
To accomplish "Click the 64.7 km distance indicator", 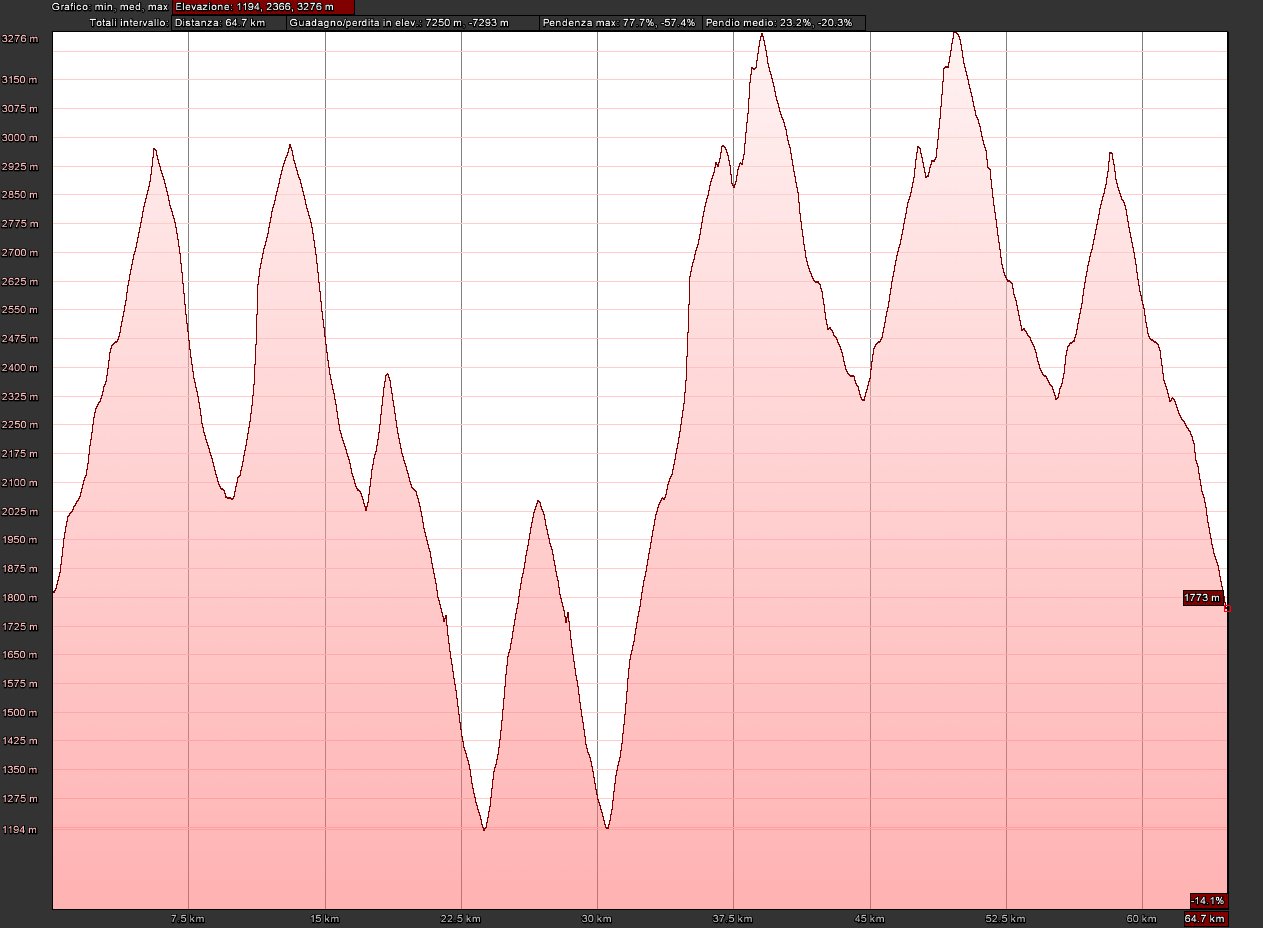I will click(1206, 918).
